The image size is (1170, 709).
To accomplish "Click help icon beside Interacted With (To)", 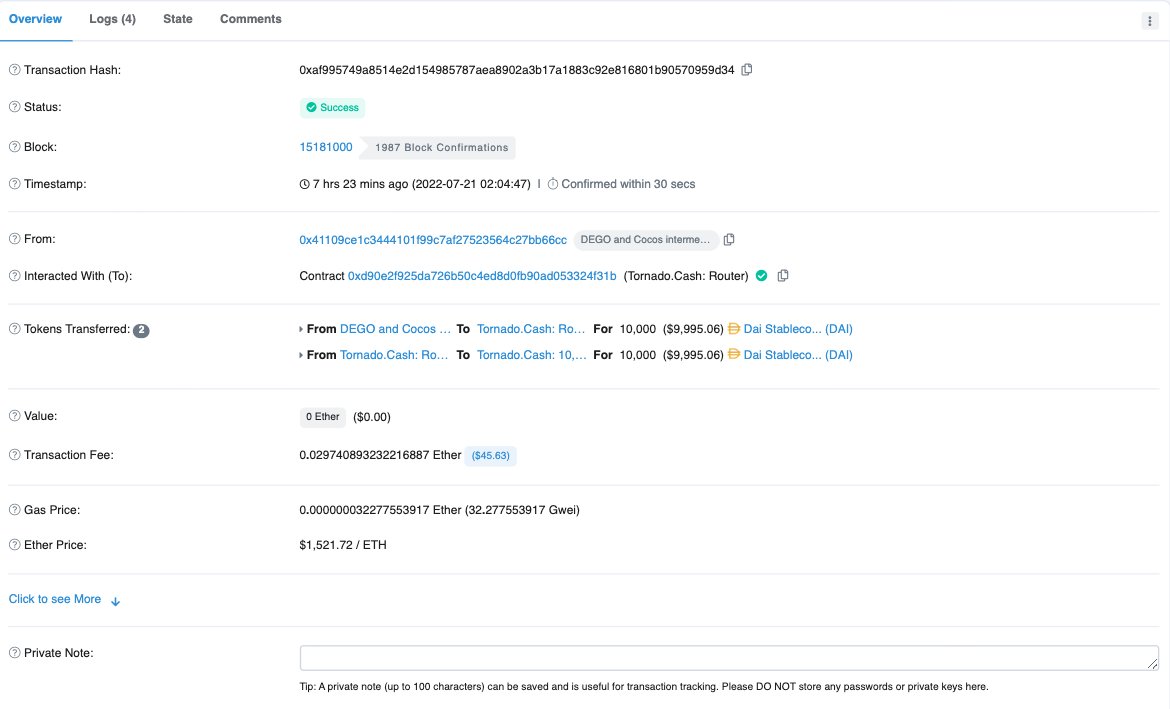I will (x=14, y=275).
